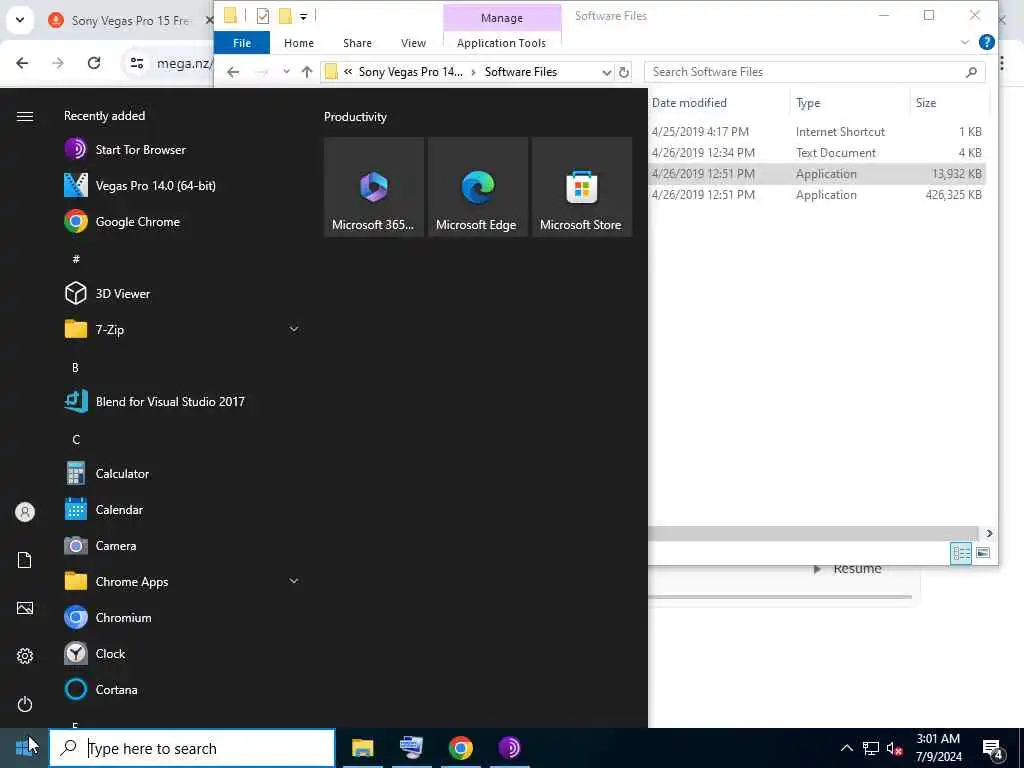Switch to details view in Explorer
Screen dimensions: 1024x768
coord(961,553)
